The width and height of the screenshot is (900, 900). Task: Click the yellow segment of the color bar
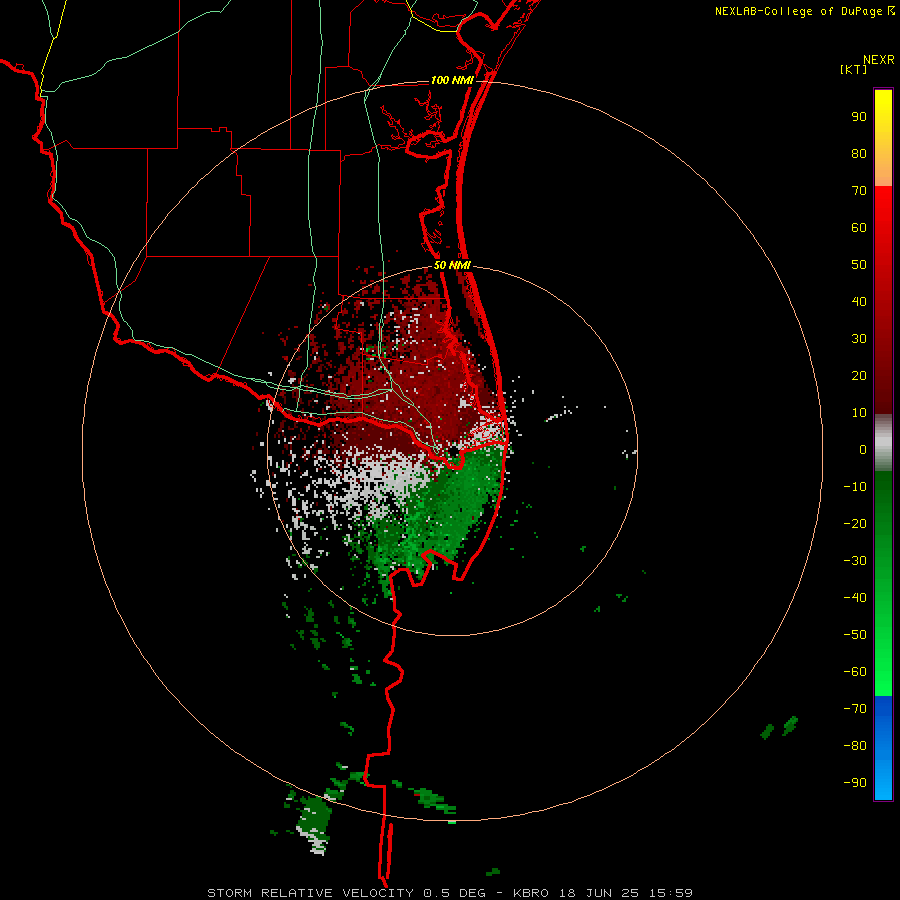(883, 137)
